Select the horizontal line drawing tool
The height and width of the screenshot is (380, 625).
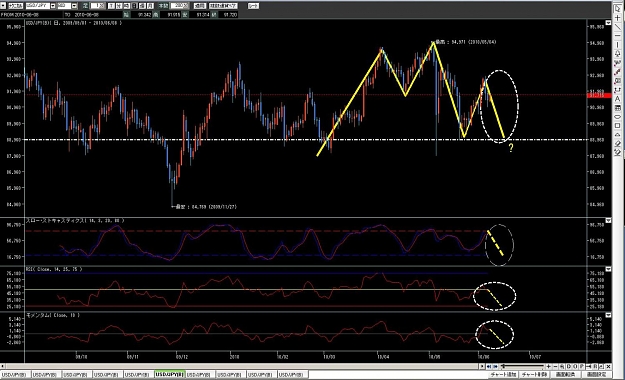click(x=617, y=35)
